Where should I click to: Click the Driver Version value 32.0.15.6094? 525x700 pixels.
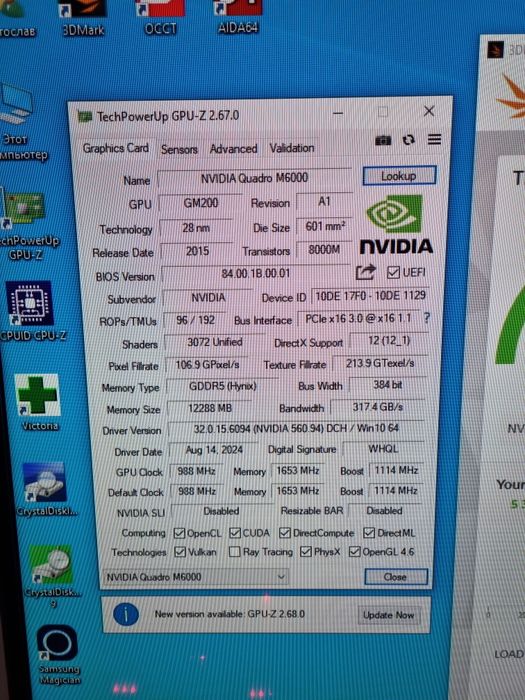coord(296,429)
